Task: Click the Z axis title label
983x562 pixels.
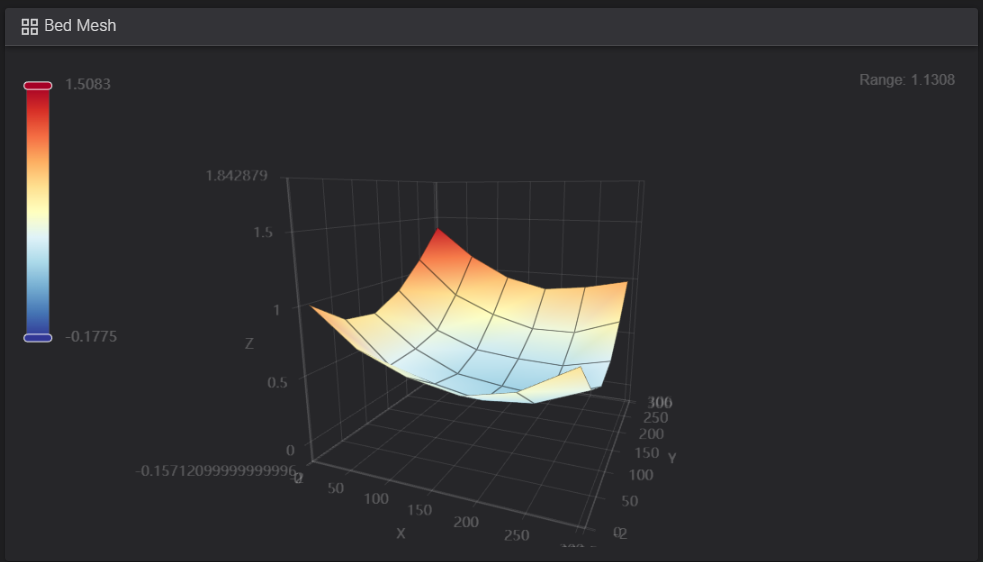Action: tap(249, 344)
